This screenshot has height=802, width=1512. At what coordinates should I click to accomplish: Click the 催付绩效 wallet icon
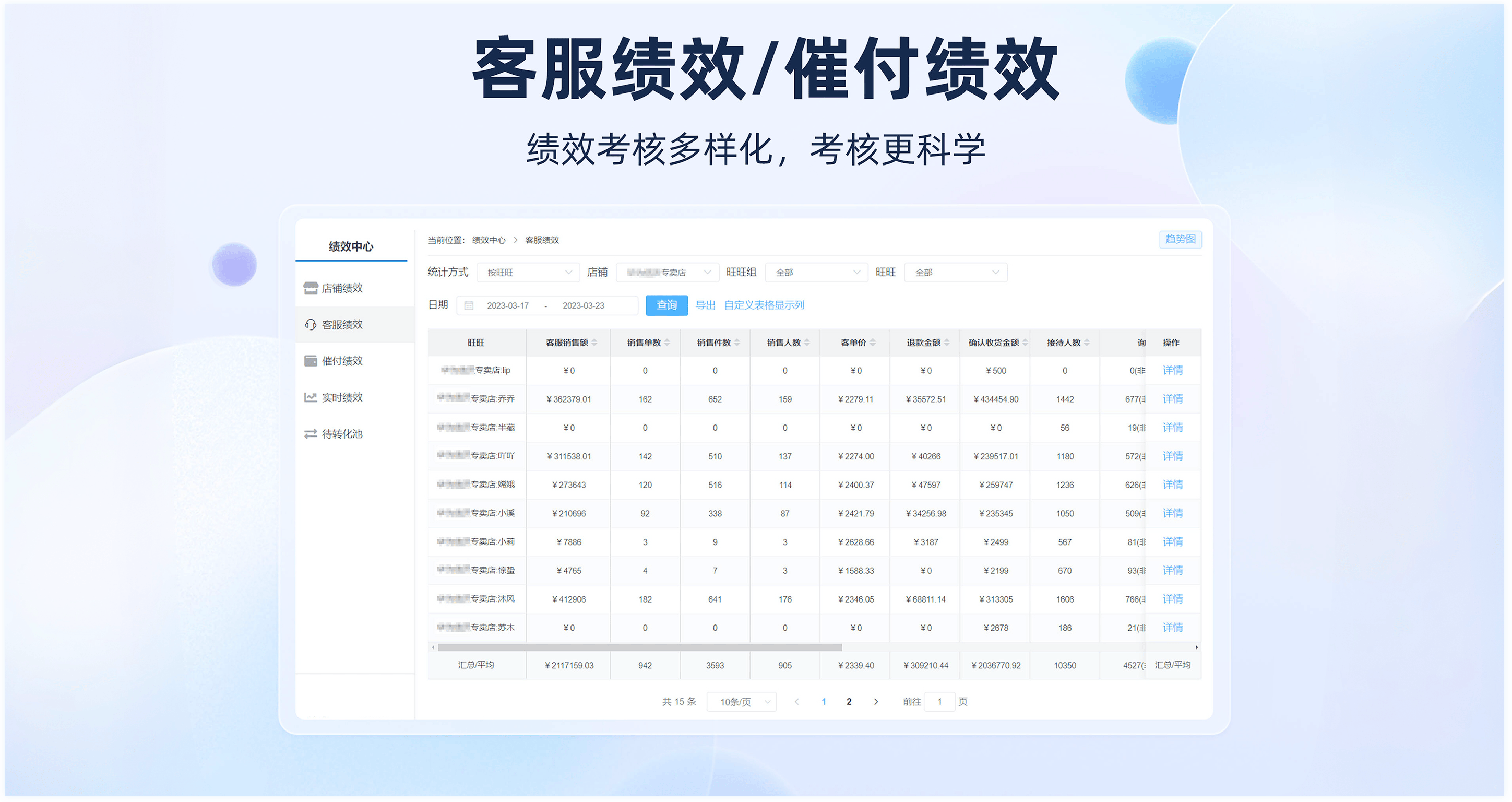tap(311, 361)
